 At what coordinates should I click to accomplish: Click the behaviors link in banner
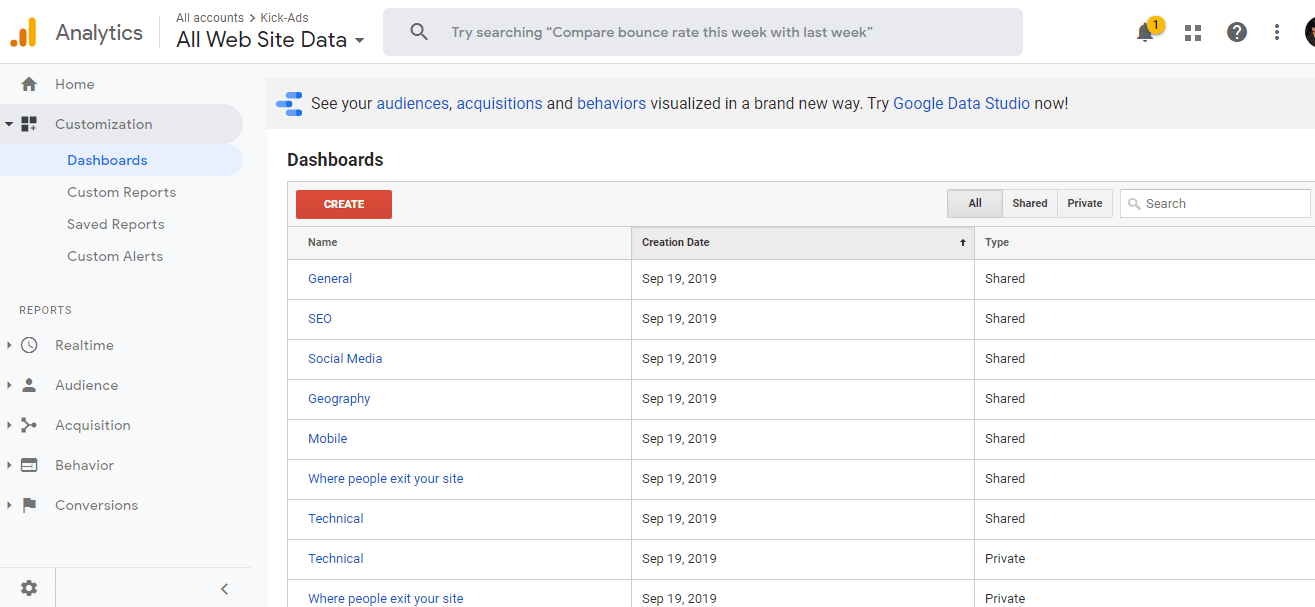point(611,103)
